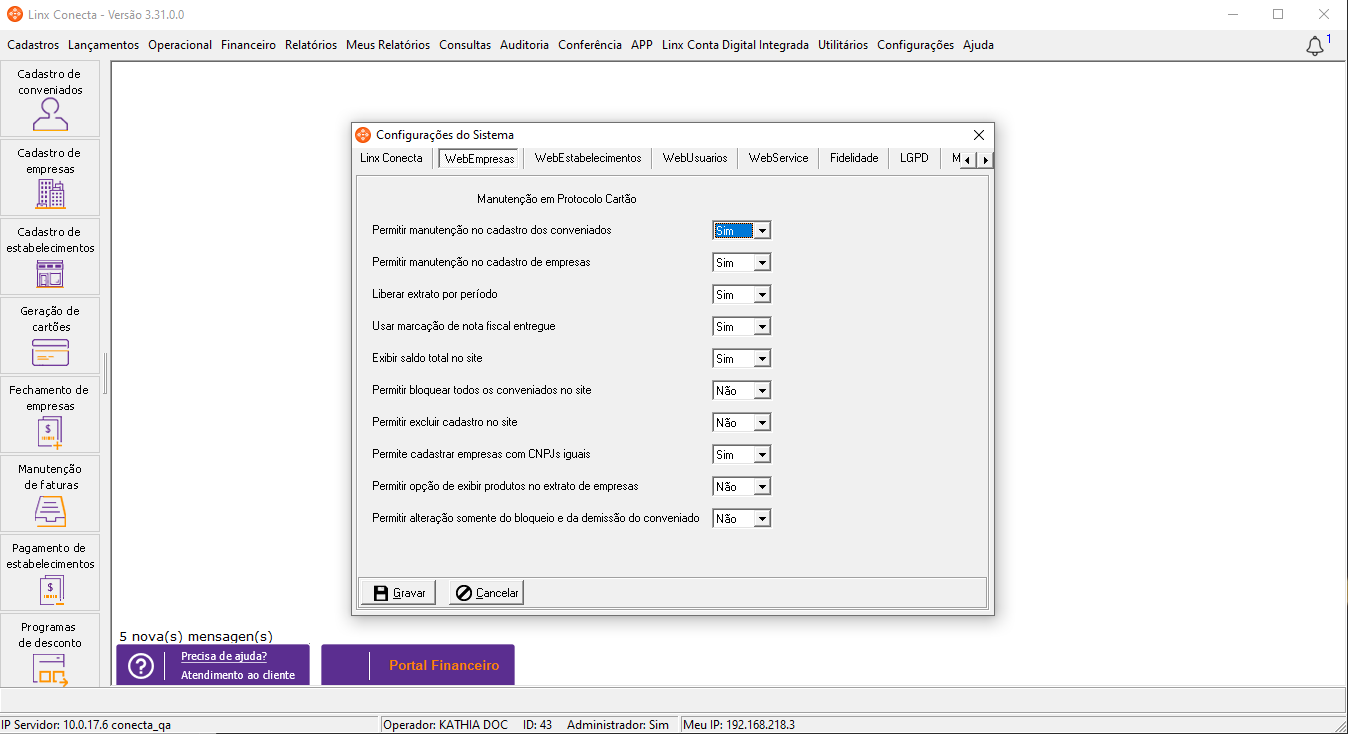Open the Operacional menu
Screen dimensions: 1348x734
tap(180, 45)
